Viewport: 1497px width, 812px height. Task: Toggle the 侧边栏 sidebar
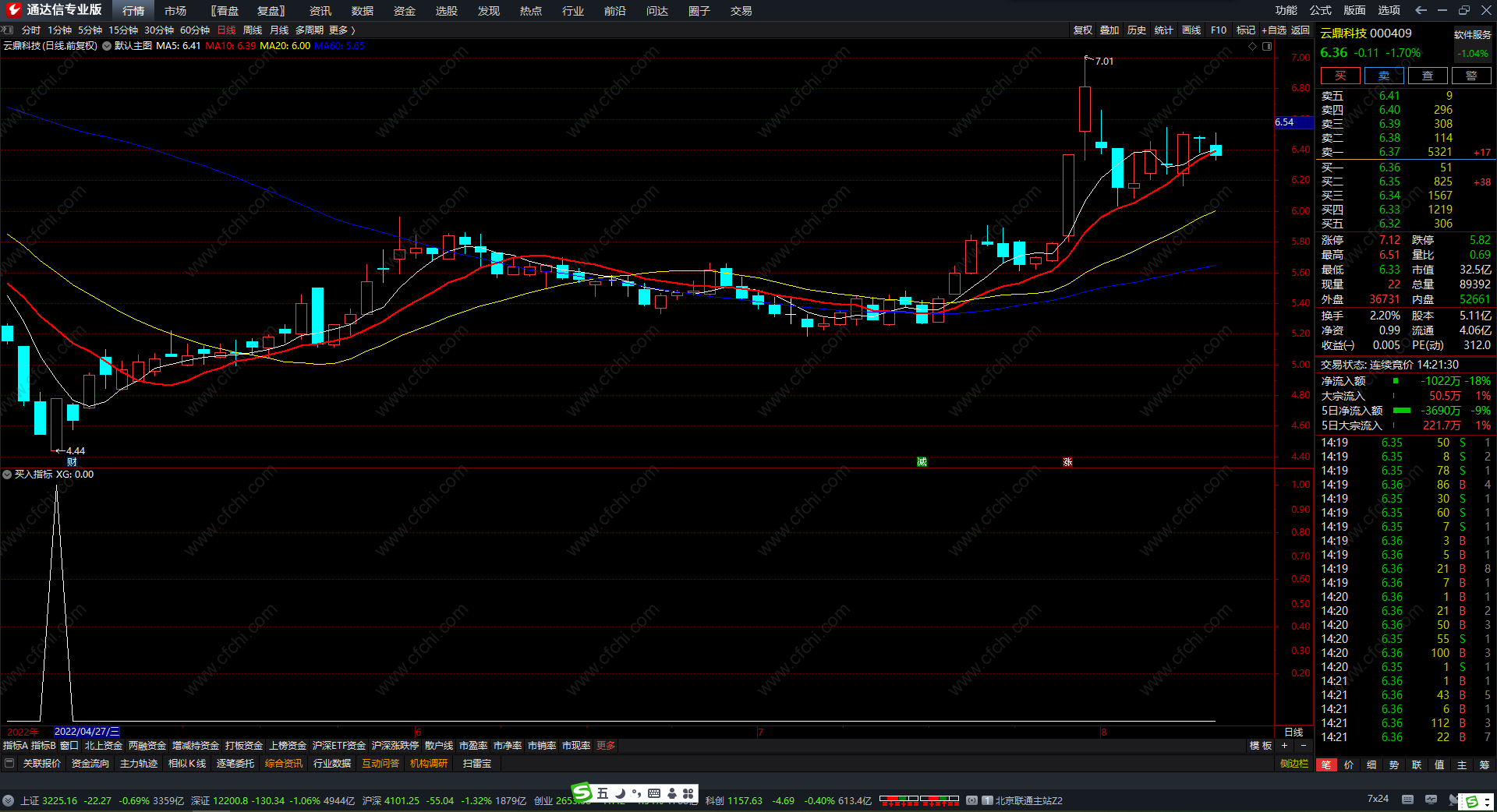[1294, 764]
